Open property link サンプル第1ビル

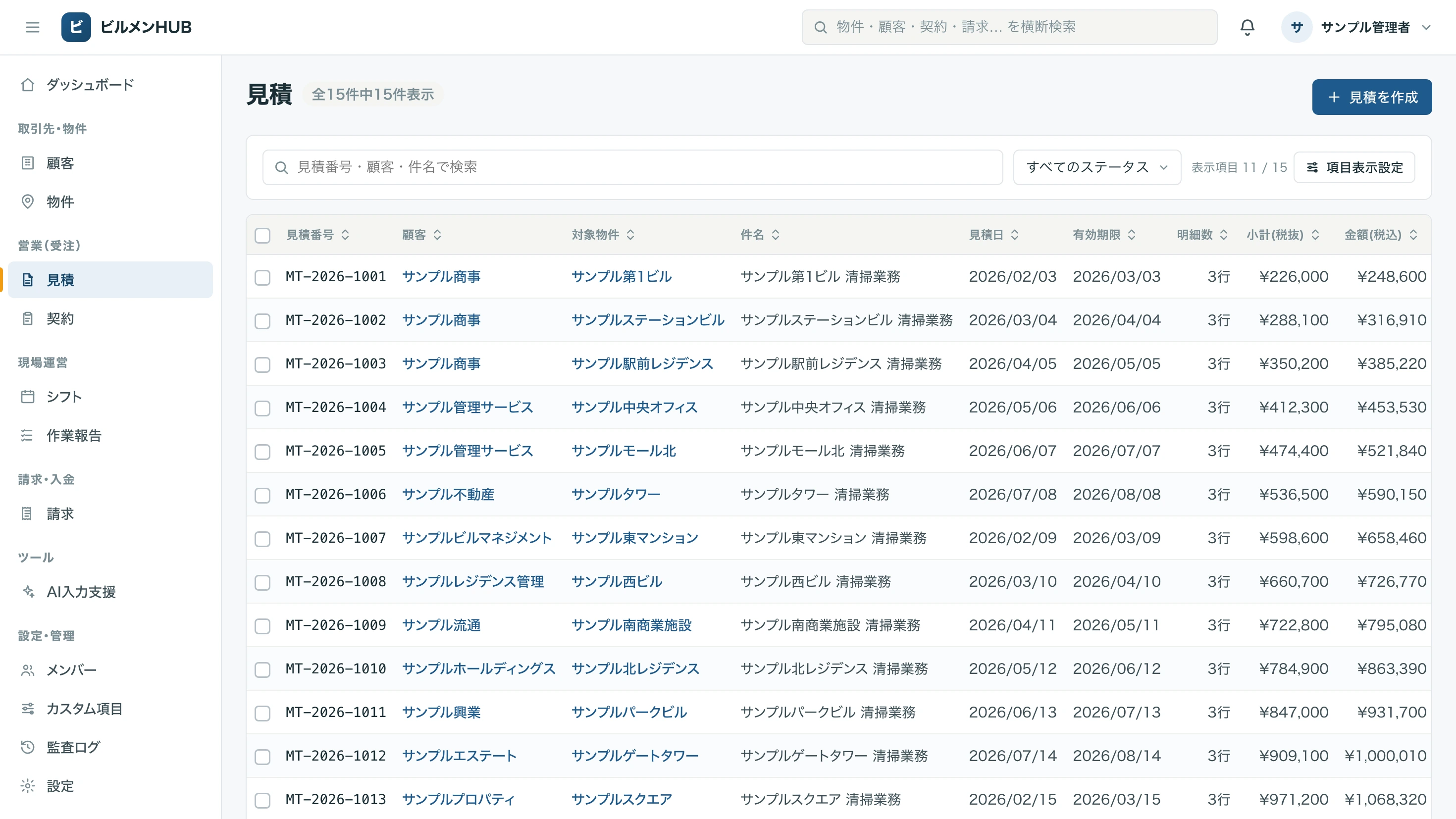coord(621,277)
